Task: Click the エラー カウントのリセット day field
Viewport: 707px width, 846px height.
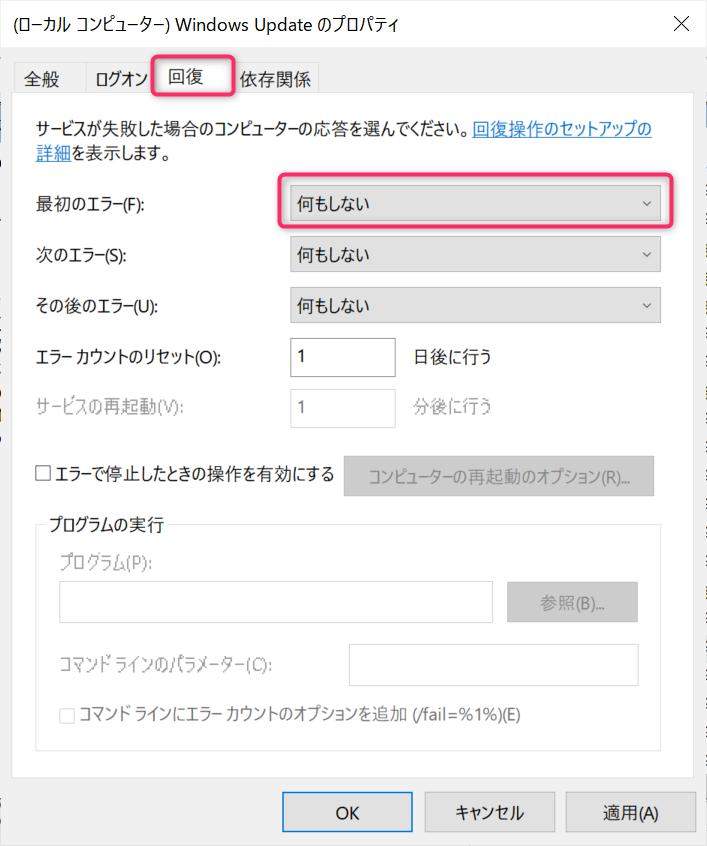Action: 342,357
